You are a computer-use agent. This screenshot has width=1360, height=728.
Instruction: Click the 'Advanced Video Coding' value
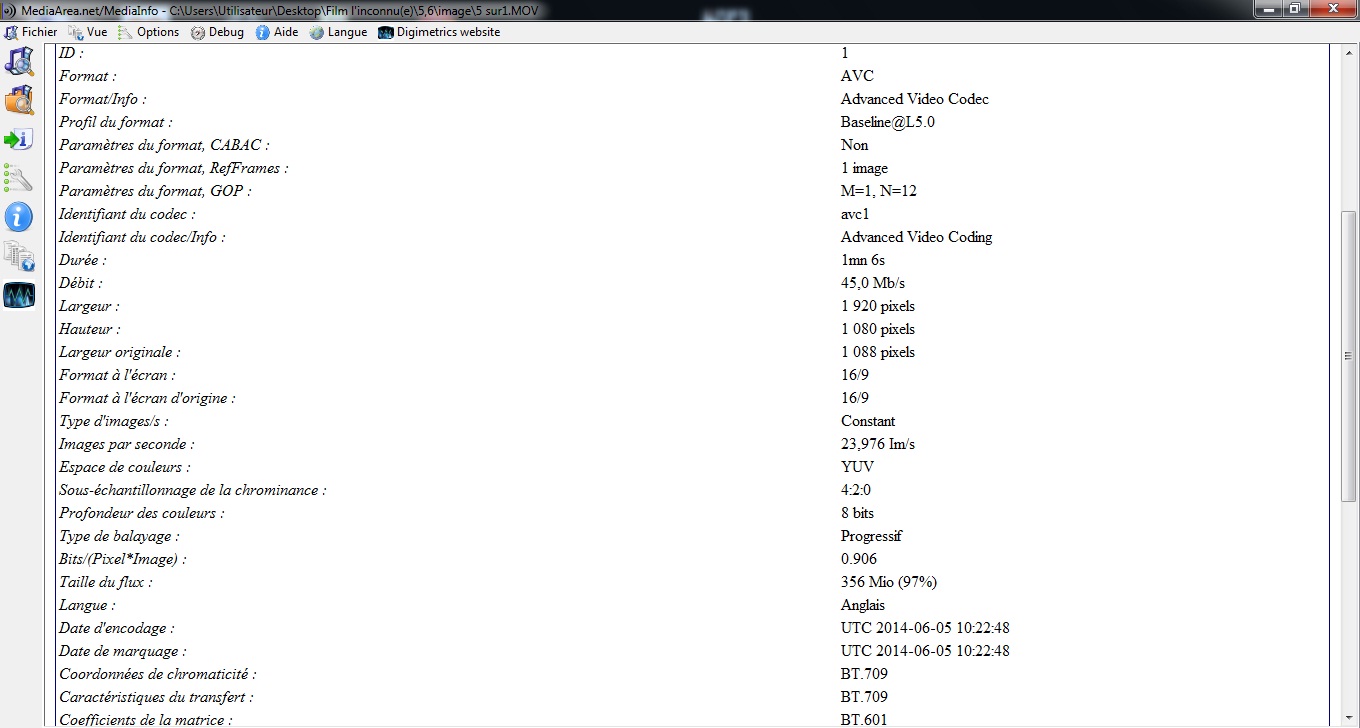click(x=917, y=237)
